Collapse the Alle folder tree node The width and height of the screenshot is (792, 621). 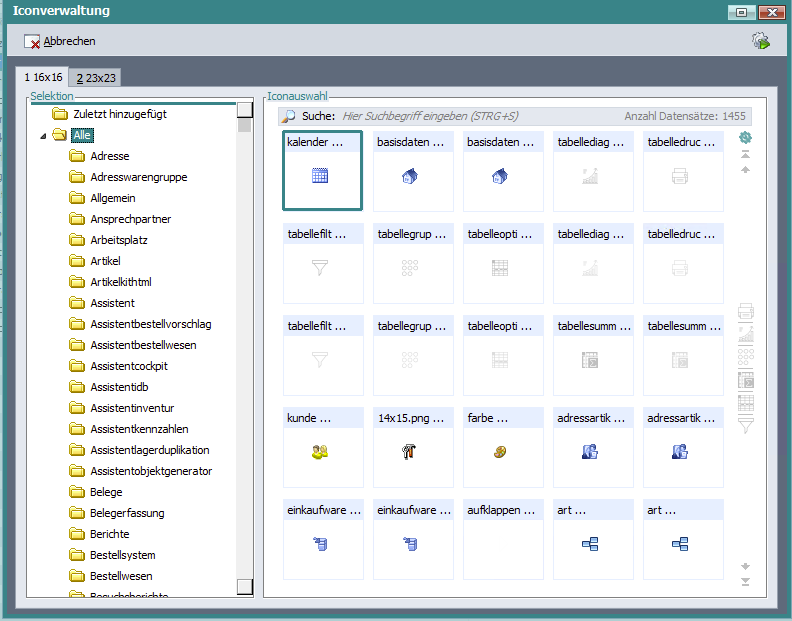coord(43,135)
